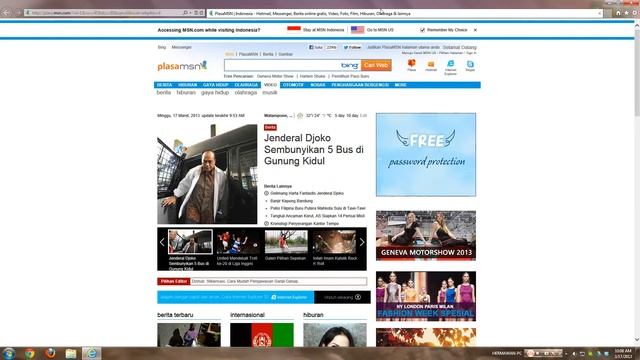640x360 pixels.
Task: Select PlasaMSN search scope tab
Action: [248, 54]
